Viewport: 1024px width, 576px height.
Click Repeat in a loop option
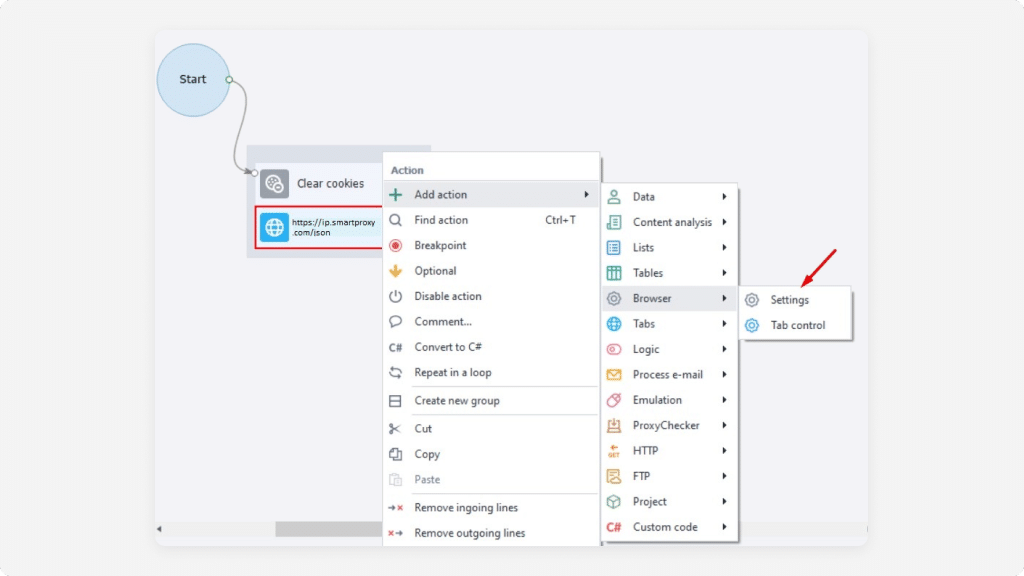click(x=453, y=373)
